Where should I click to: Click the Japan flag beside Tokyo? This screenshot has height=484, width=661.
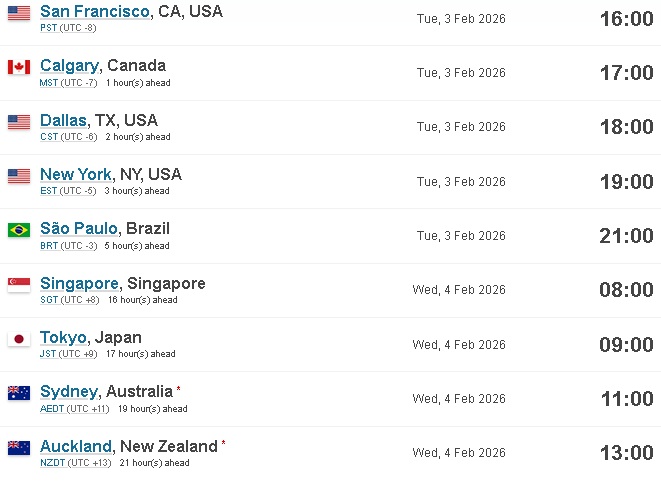point(19,339)
